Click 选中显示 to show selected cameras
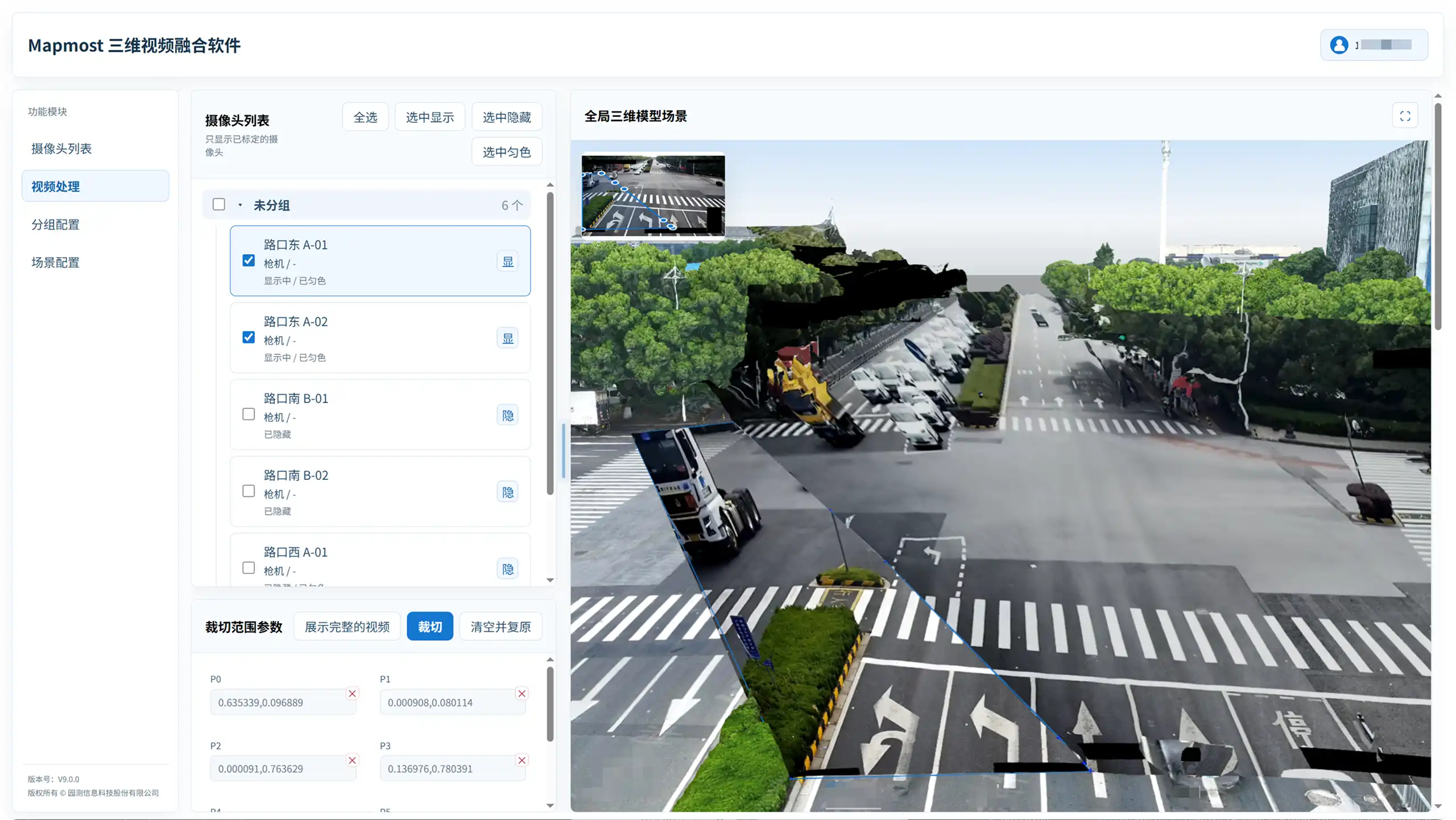This screenshot has height=820, width=1456. [x=430, y=117]
